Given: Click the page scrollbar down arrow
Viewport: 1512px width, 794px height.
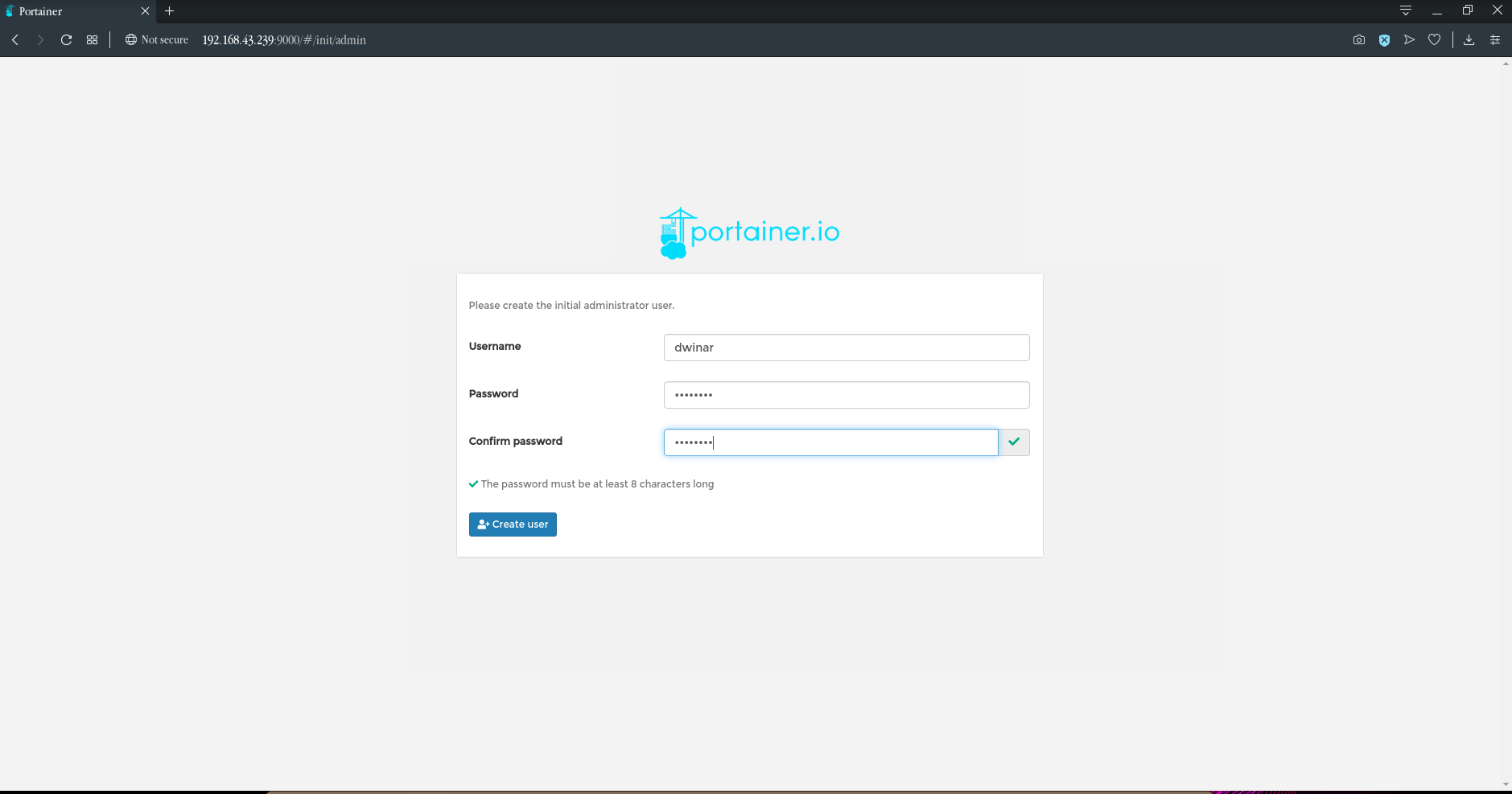Looking at the screenshot, I should click(1506, 784).
